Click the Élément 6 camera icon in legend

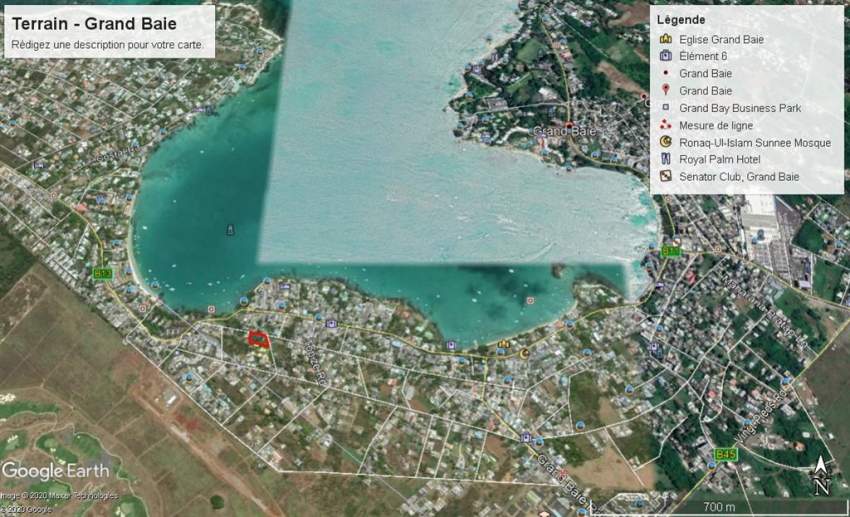[665, 56]
